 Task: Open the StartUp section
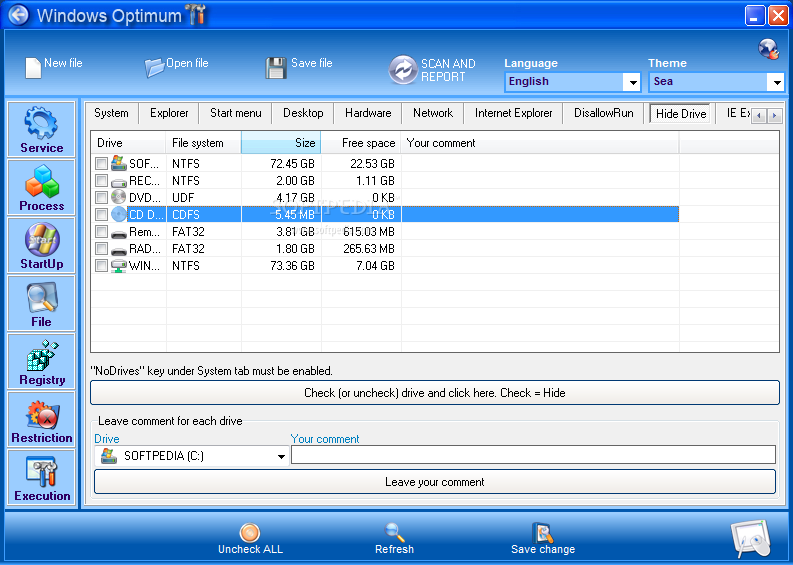(41, 245)
